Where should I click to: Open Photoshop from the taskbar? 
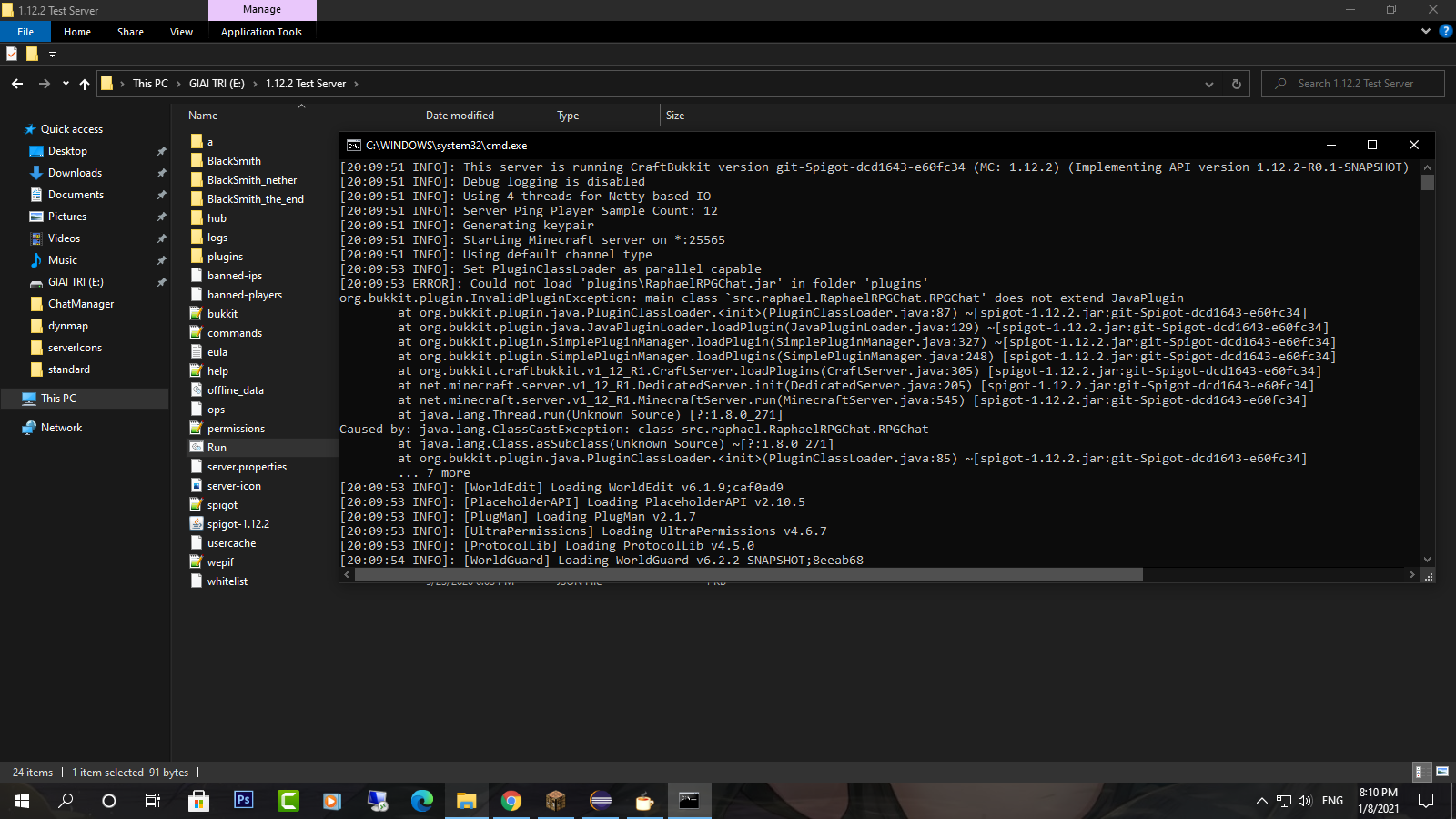[x=243, y=800]
